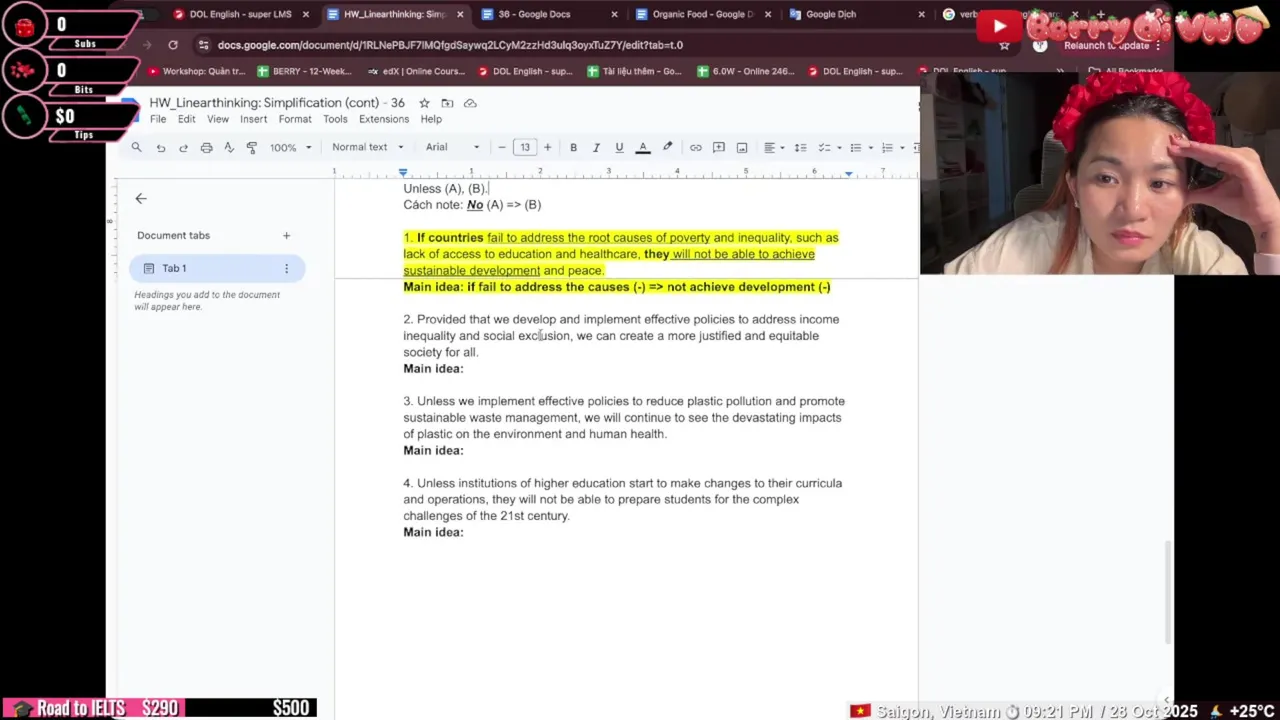Open the View menu
Viewport: 1280px width, 720px height.
pyautogui.click(x=218, y=119)
